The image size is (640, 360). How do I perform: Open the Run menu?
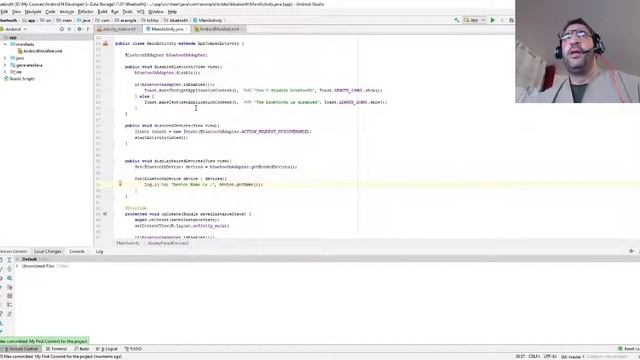(x=115, y=12)
